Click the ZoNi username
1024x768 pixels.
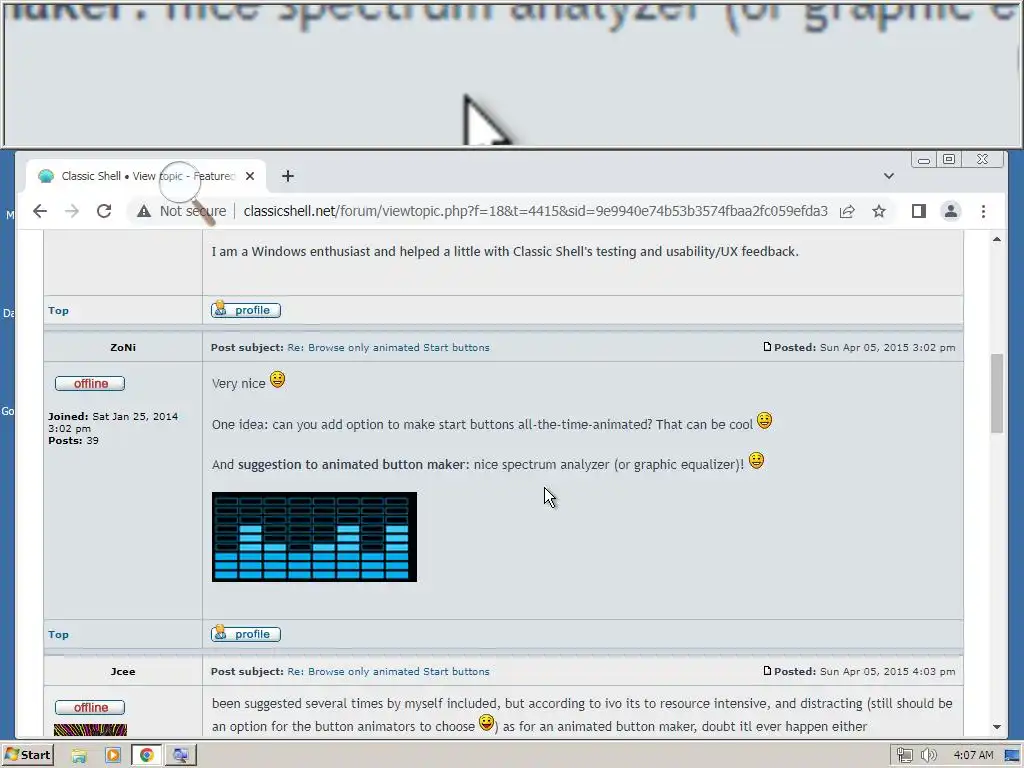pos(123,347)
